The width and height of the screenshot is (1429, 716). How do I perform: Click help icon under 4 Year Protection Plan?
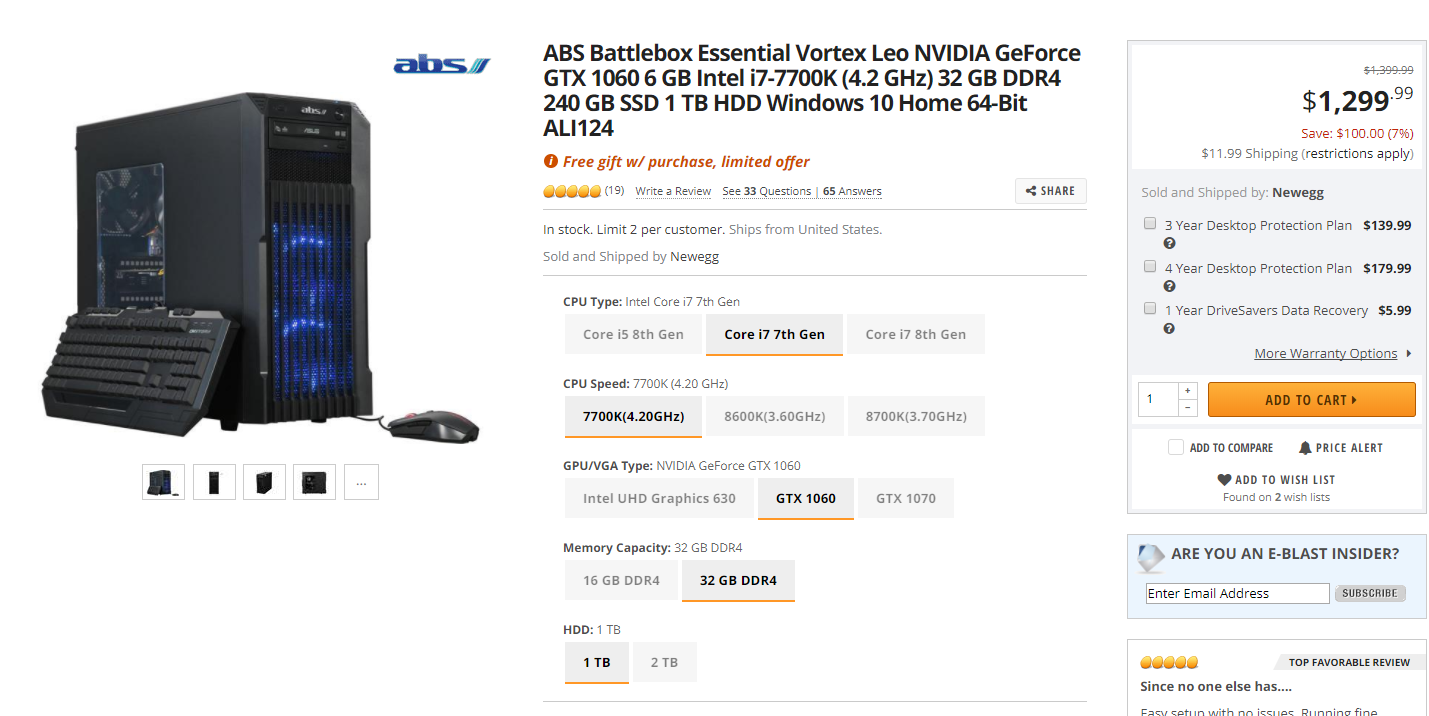(1169, 287)
